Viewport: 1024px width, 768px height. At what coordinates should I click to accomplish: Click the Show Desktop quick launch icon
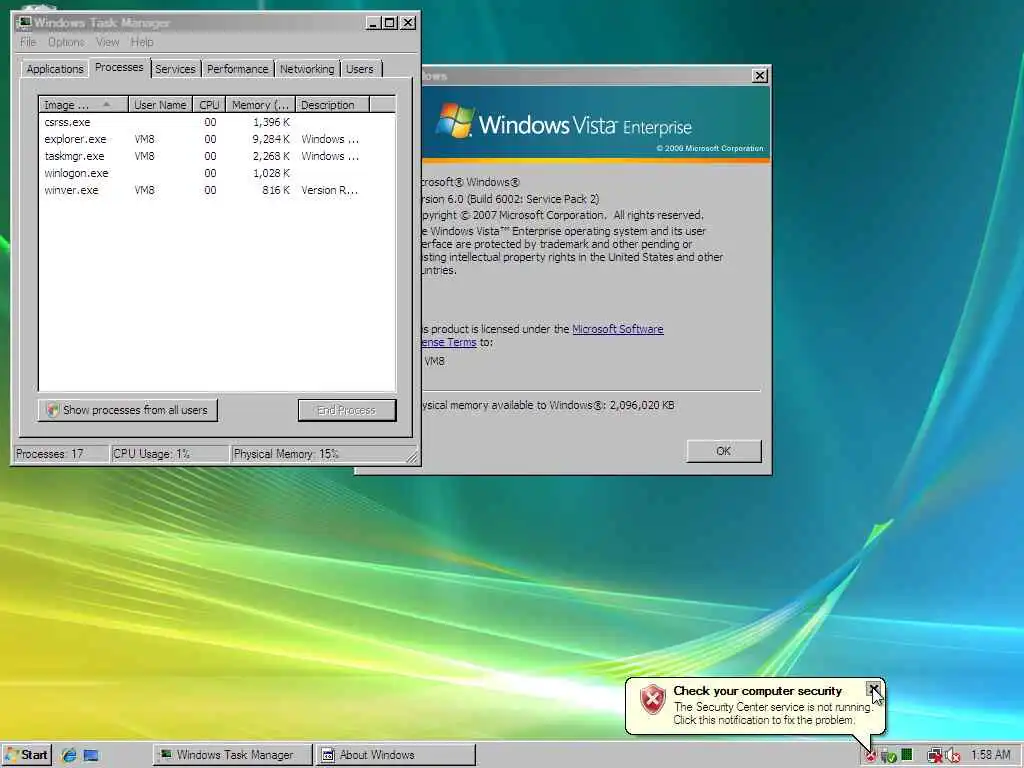[x=91, y=756]
